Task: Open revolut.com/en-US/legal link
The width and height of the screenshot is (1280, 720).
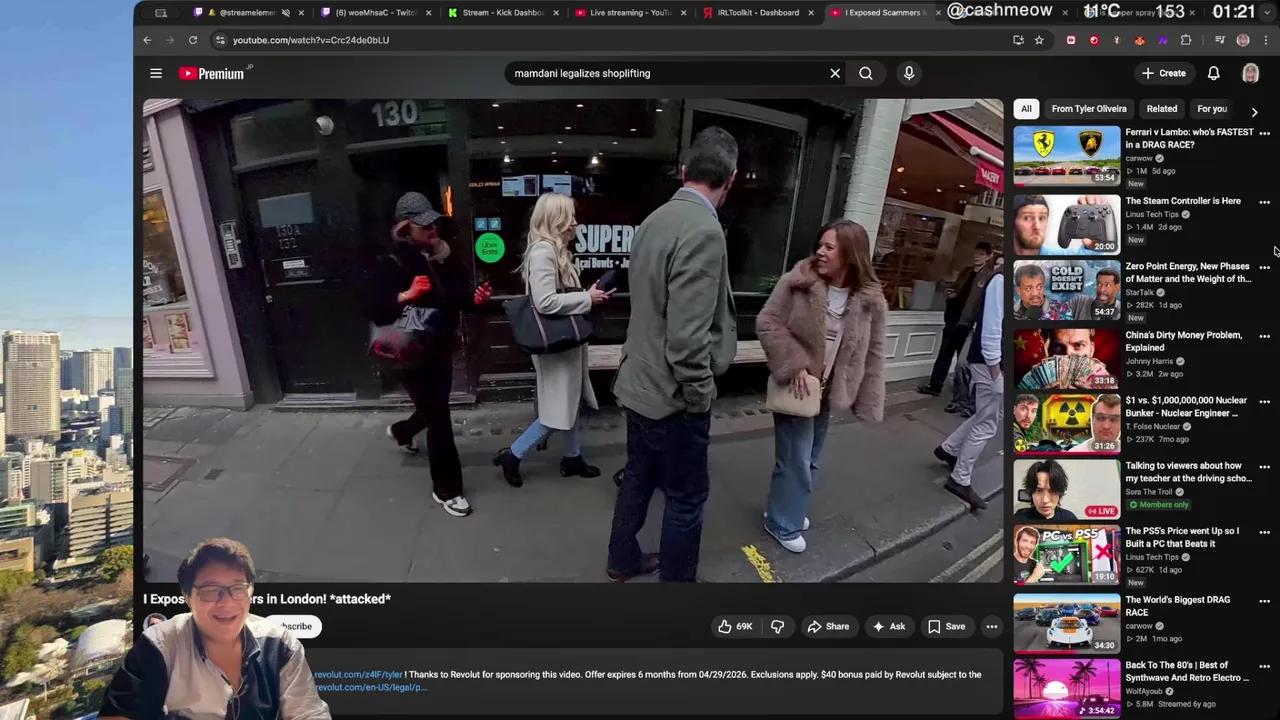Action: coord(370,688)
